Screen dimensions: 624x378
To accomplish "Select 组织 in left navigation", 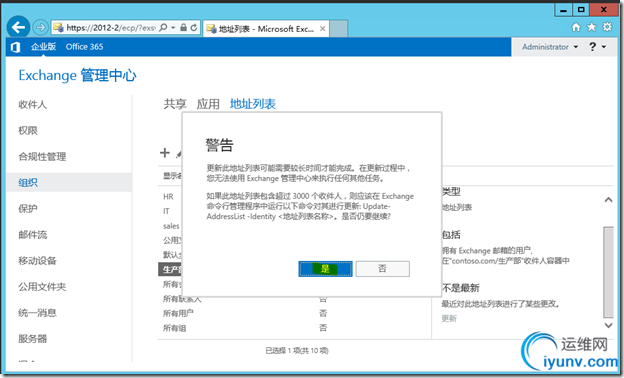I will pos(69,183).
